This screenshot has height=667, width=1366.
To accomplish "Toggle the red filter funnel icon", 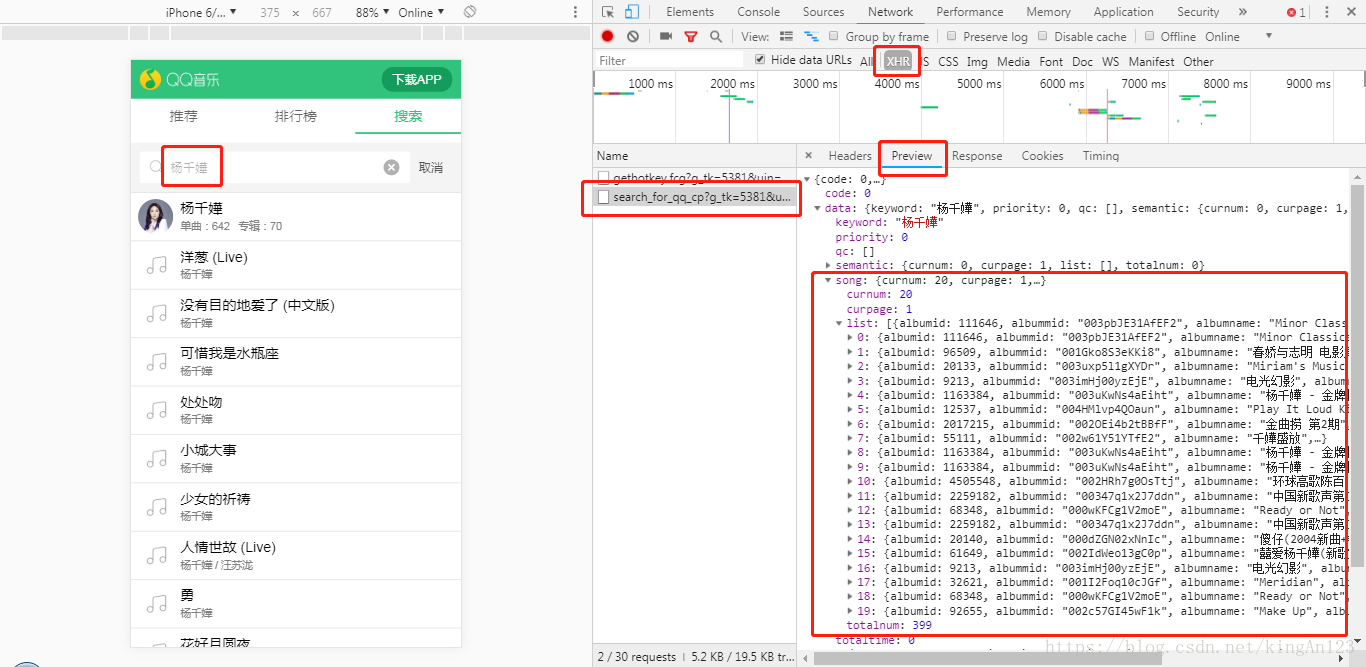I will coord(690,36).
